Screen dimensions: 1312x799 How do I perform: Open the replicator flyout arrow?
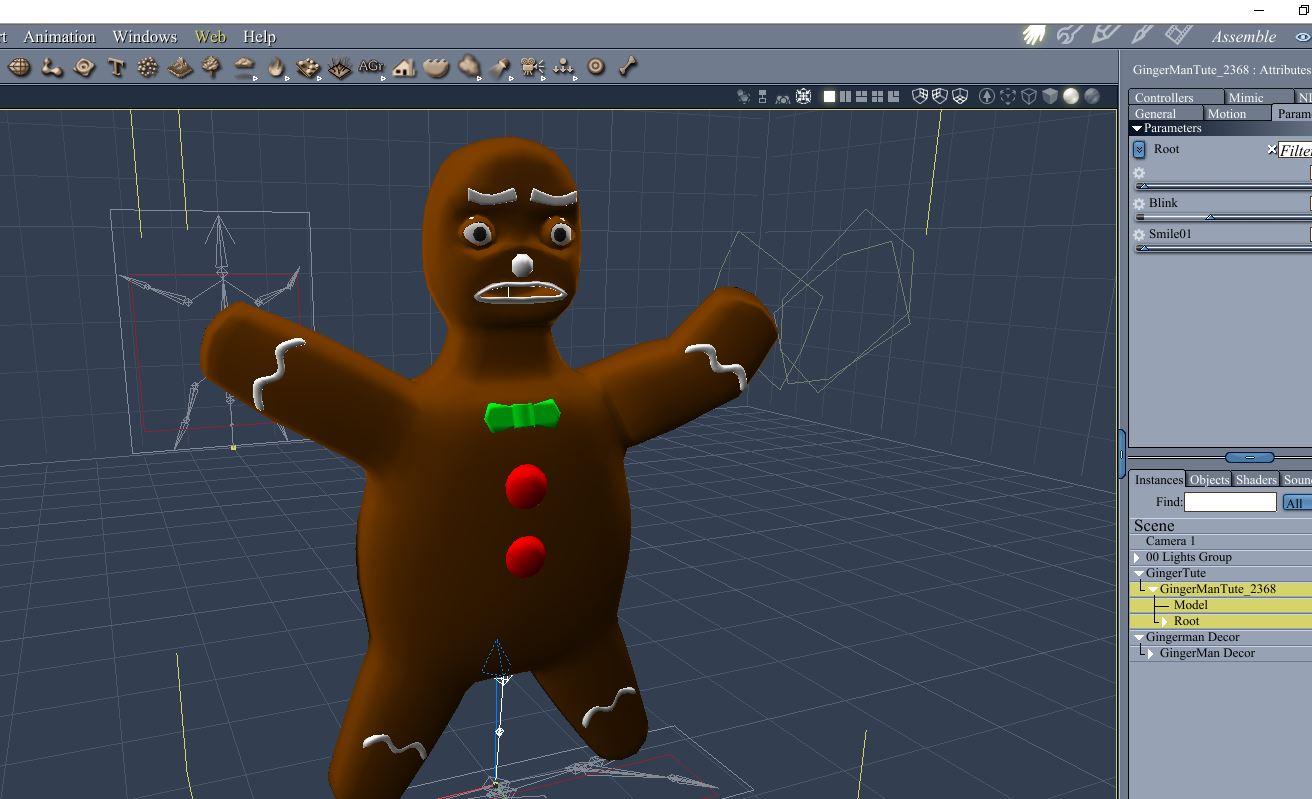pos(319,77)
